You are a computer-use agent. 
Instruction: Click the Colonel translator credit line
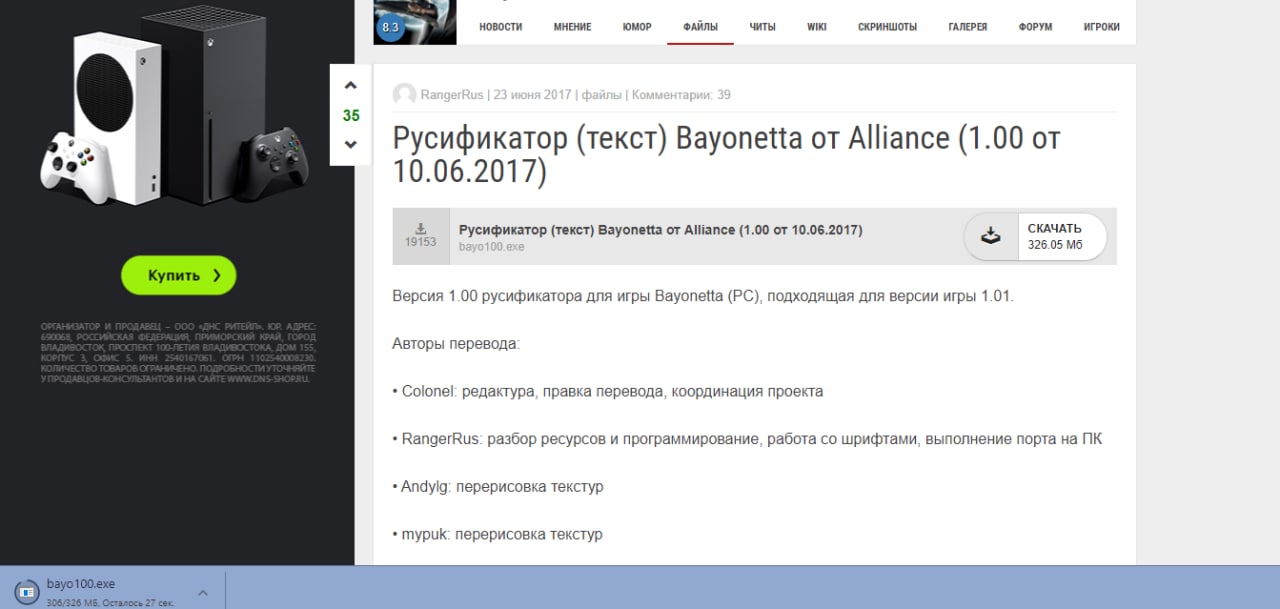tap(608, 391)
